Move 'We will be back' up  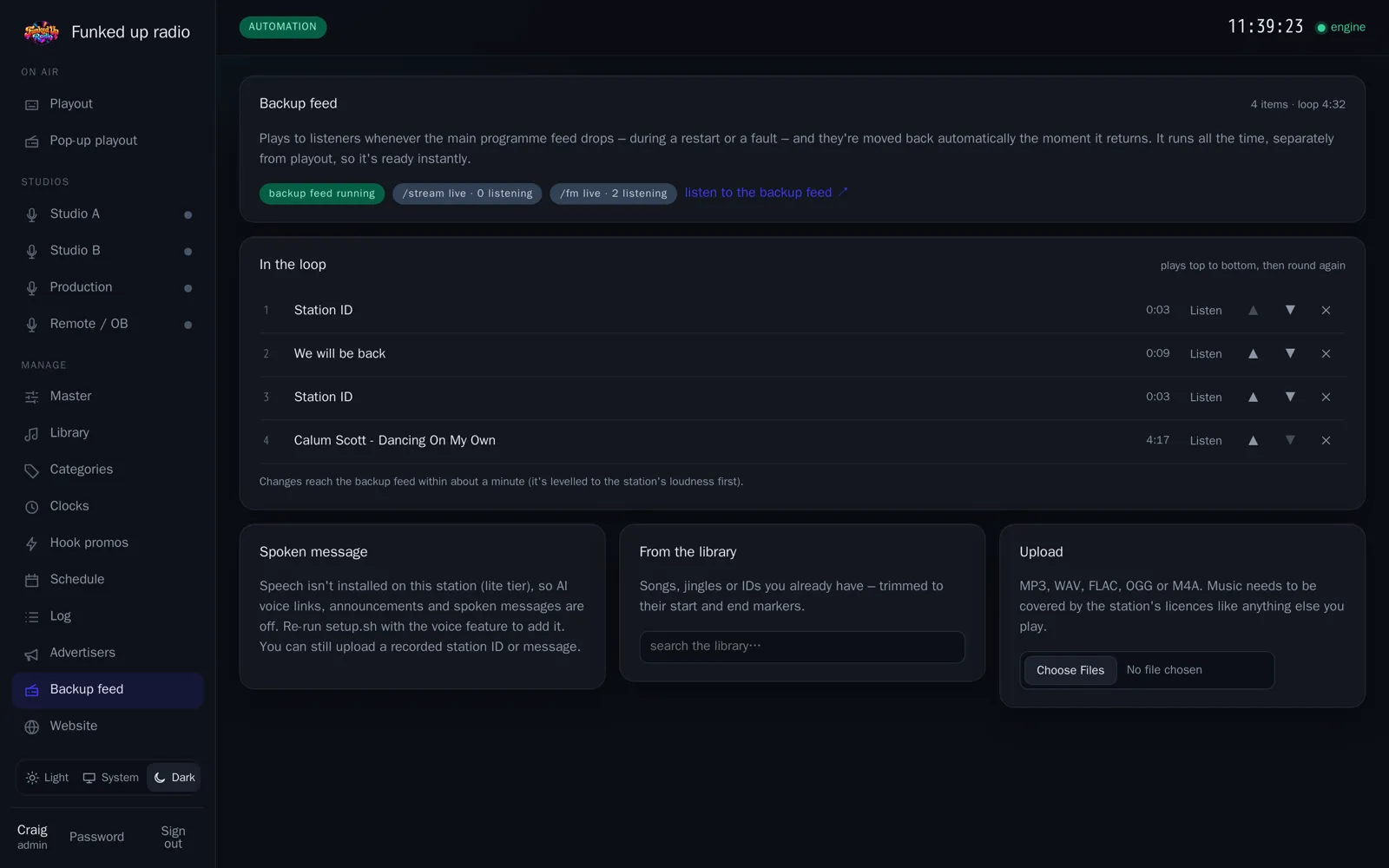coord(1253,354)
